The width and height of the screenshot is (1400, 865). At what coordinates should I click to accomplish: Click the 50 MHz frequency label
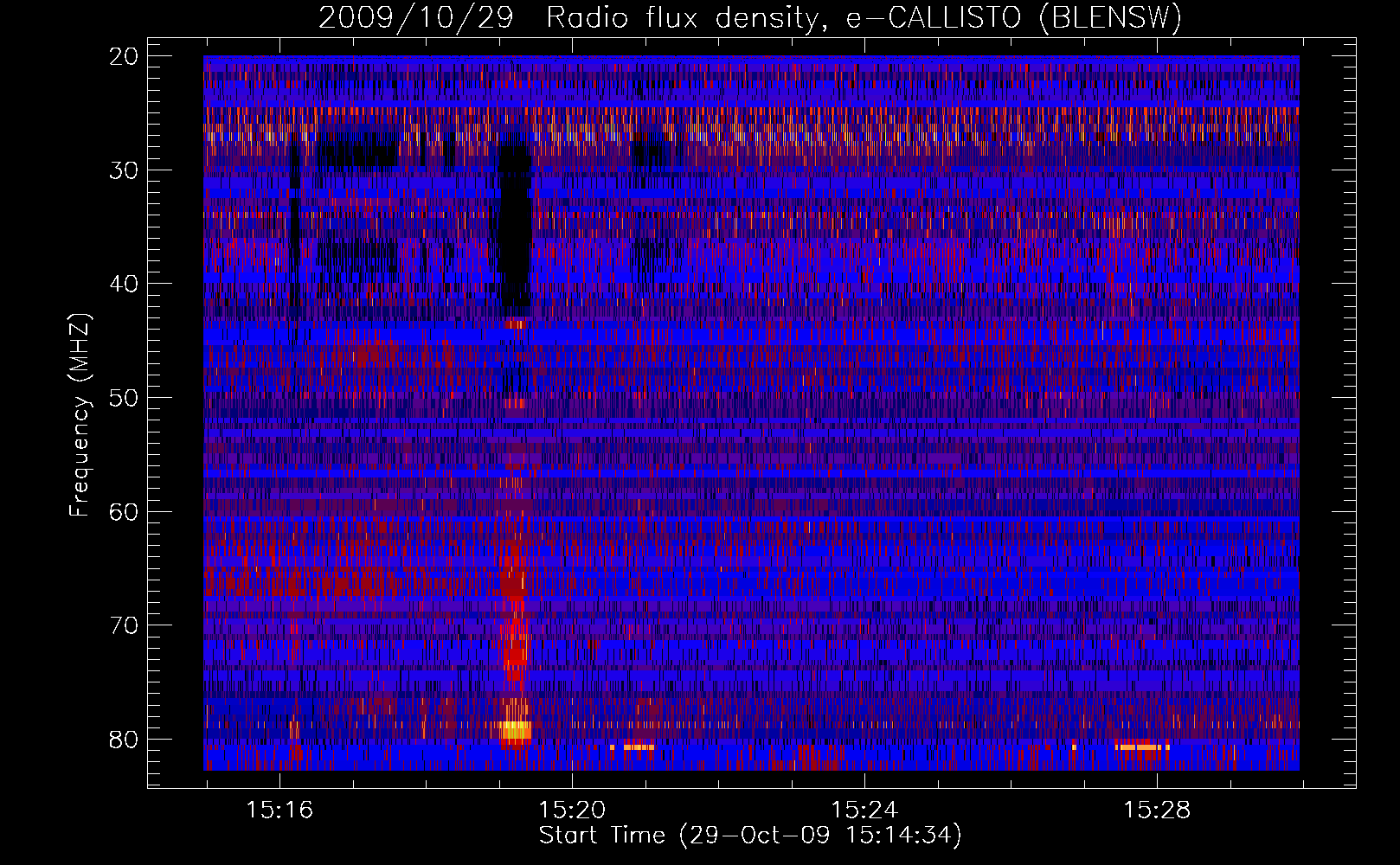pyautogui.click(x=124, y=398)
